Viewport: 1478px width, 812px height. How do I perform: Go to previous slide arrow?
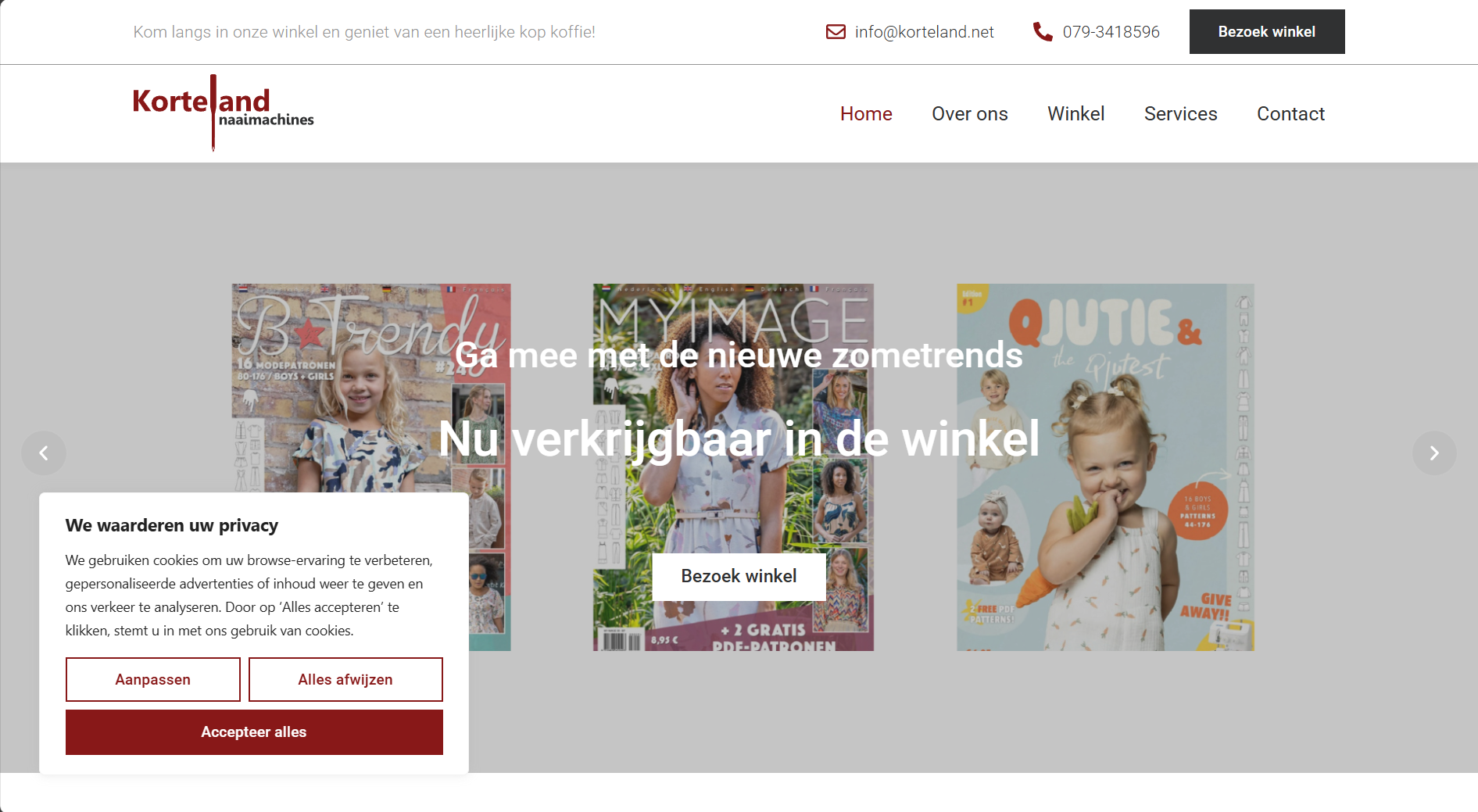pyautogui.click(x=44, y=453)
